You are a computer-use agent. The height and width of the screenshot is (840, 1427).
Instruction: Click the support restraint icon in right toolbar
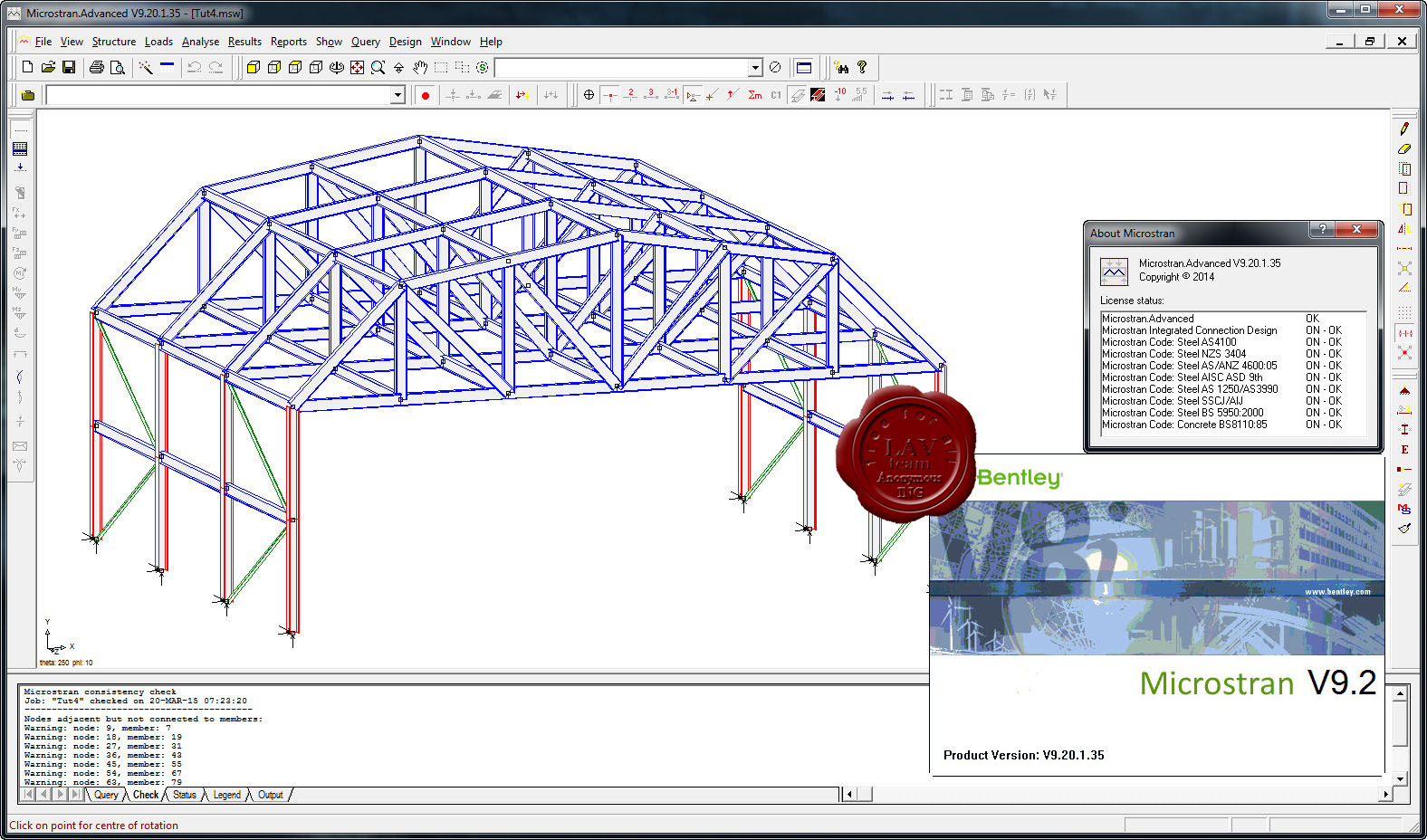coord(1404,390)
